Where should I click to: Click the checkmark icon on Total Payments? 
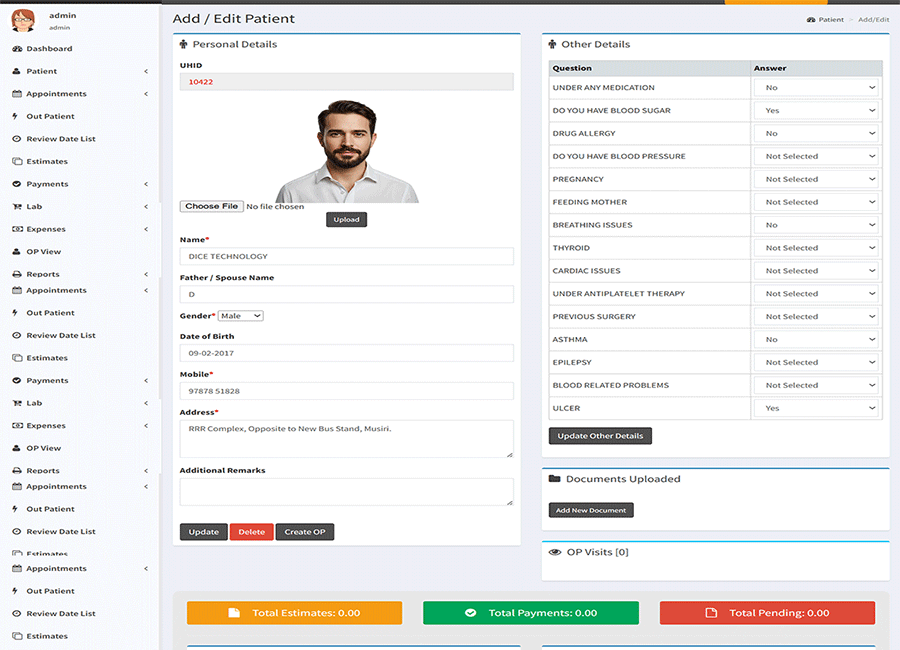click(470, 613)
